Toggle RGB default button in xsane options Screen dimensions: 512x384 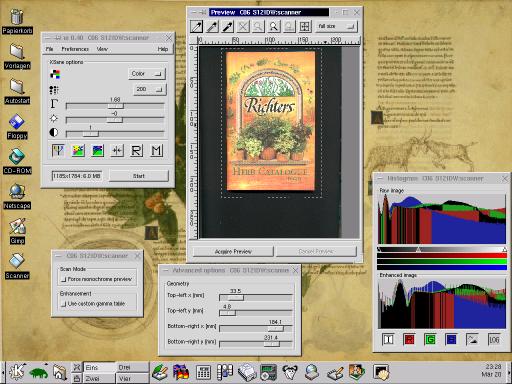coord(58,151)
